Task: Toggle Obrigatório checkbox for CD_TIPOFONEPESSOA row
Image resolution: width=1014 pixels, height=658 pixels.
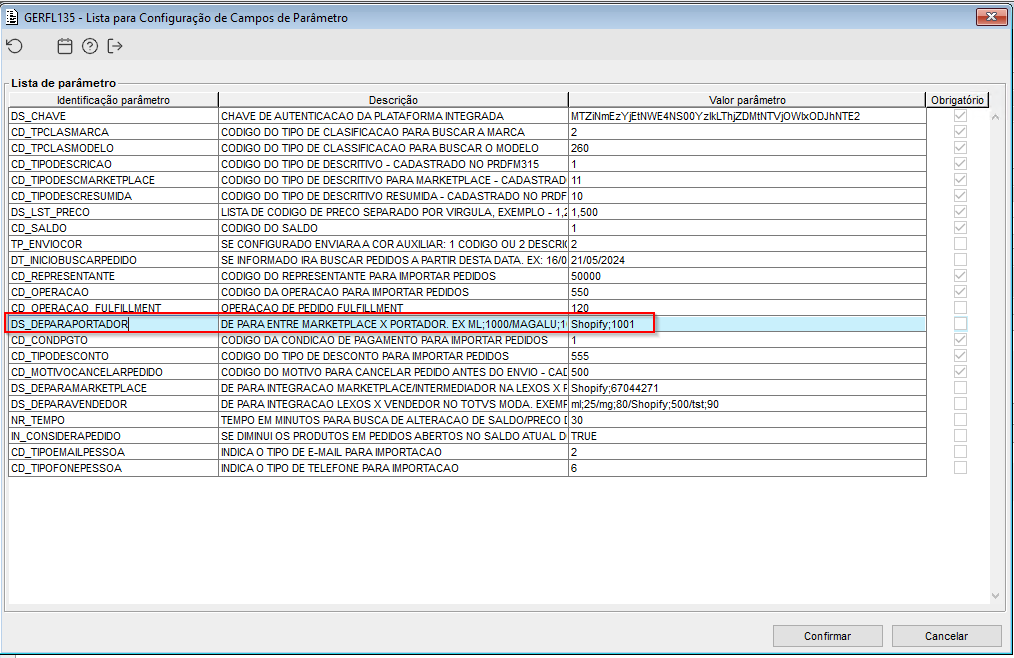Action: (960, 468)
